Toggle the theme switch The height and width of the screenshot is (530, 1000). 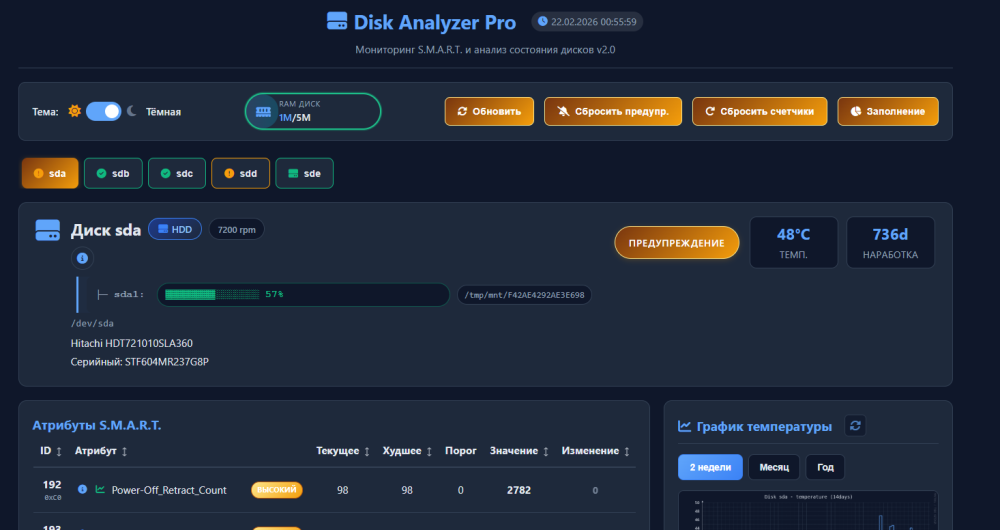pyautogui.click(x=103, y=111)
